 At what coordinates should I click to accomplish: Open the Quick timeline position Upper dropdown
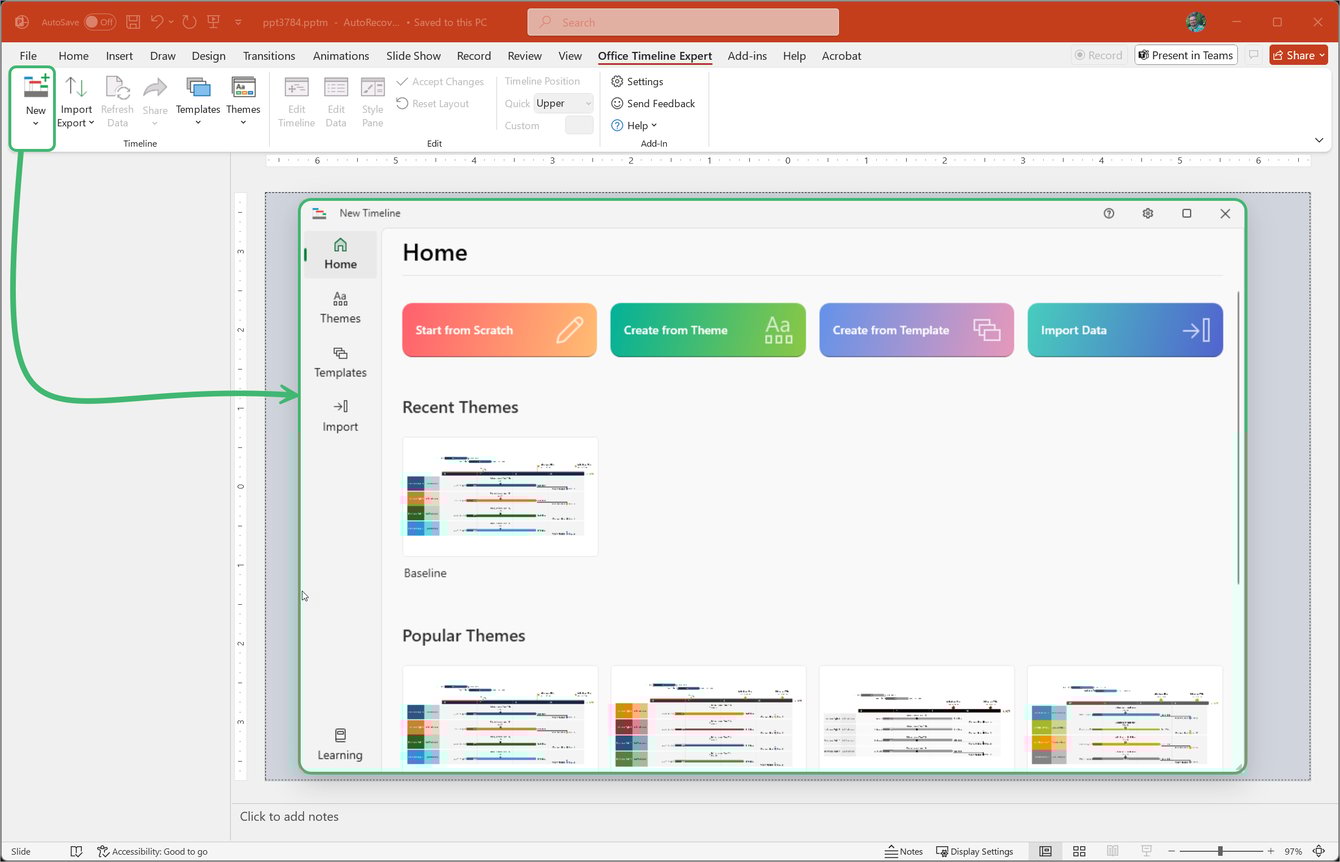pos(563,103)
